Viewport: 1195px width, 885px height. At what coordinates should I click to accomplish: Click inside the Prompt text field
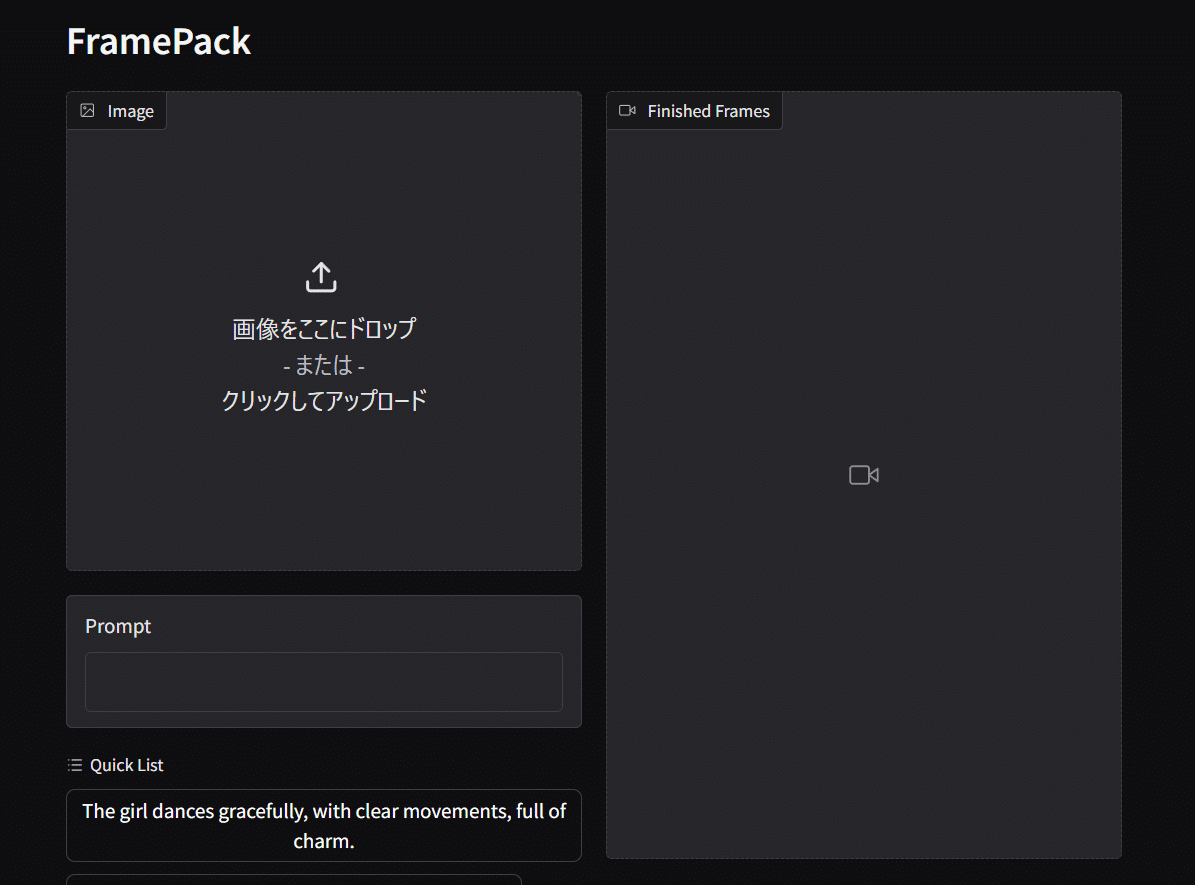coord(323,681)
